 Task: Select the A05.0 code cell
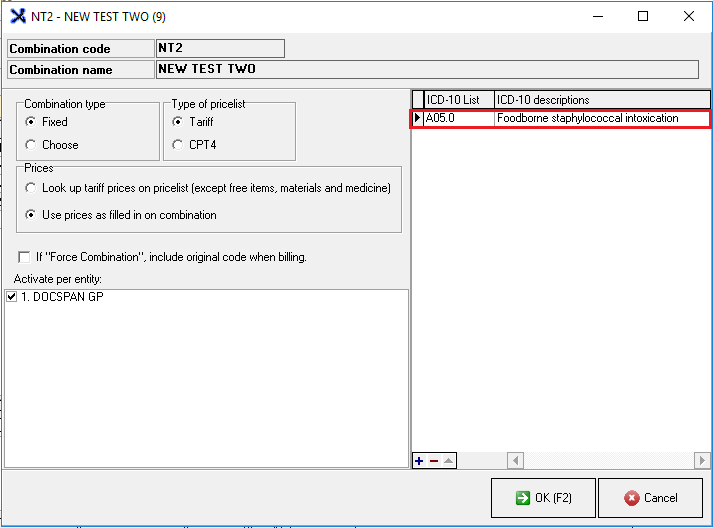pos(459,118)
